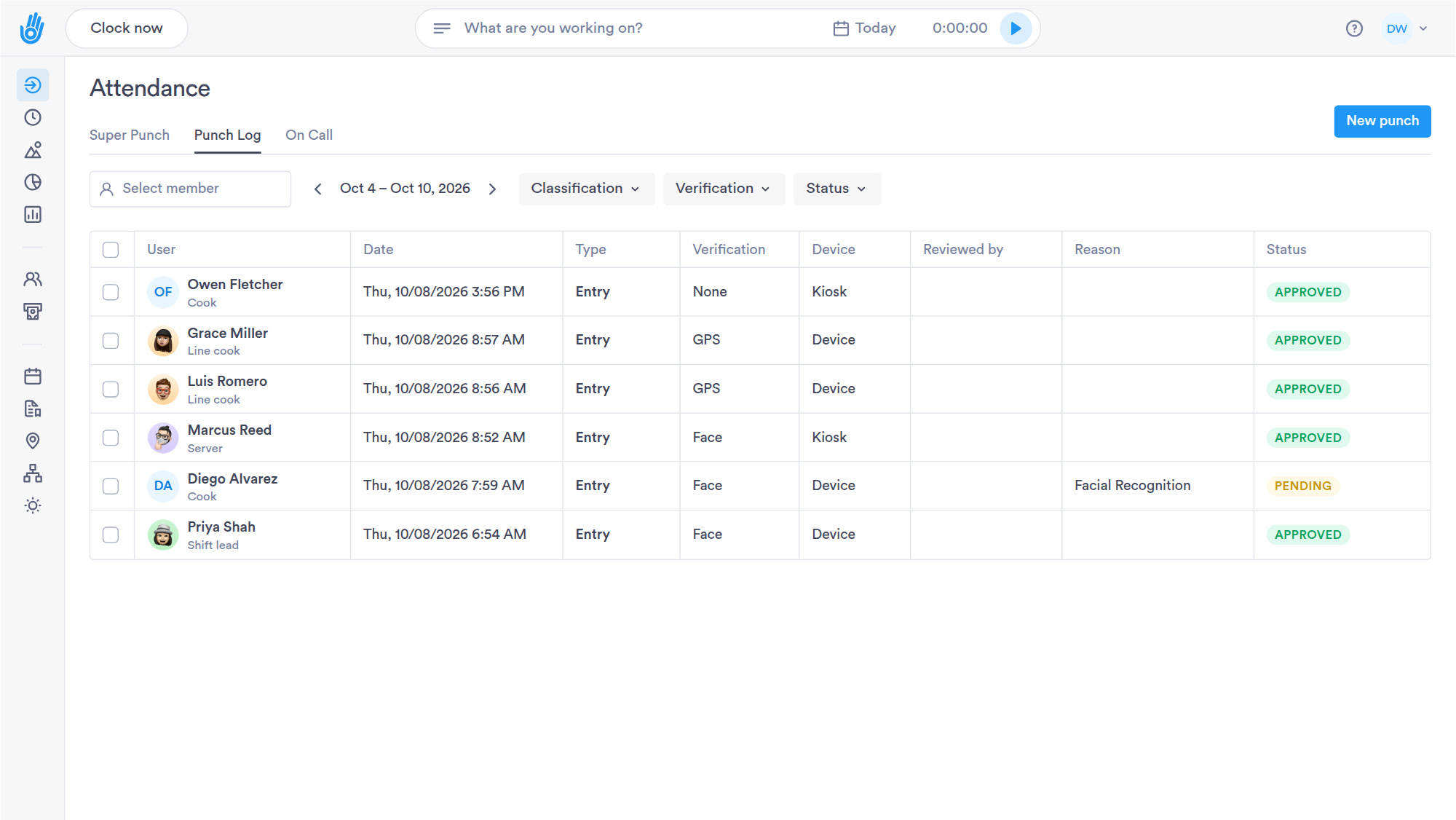
Task: Check the Marcus Reed row checkbox
Action: pos(111,438)
